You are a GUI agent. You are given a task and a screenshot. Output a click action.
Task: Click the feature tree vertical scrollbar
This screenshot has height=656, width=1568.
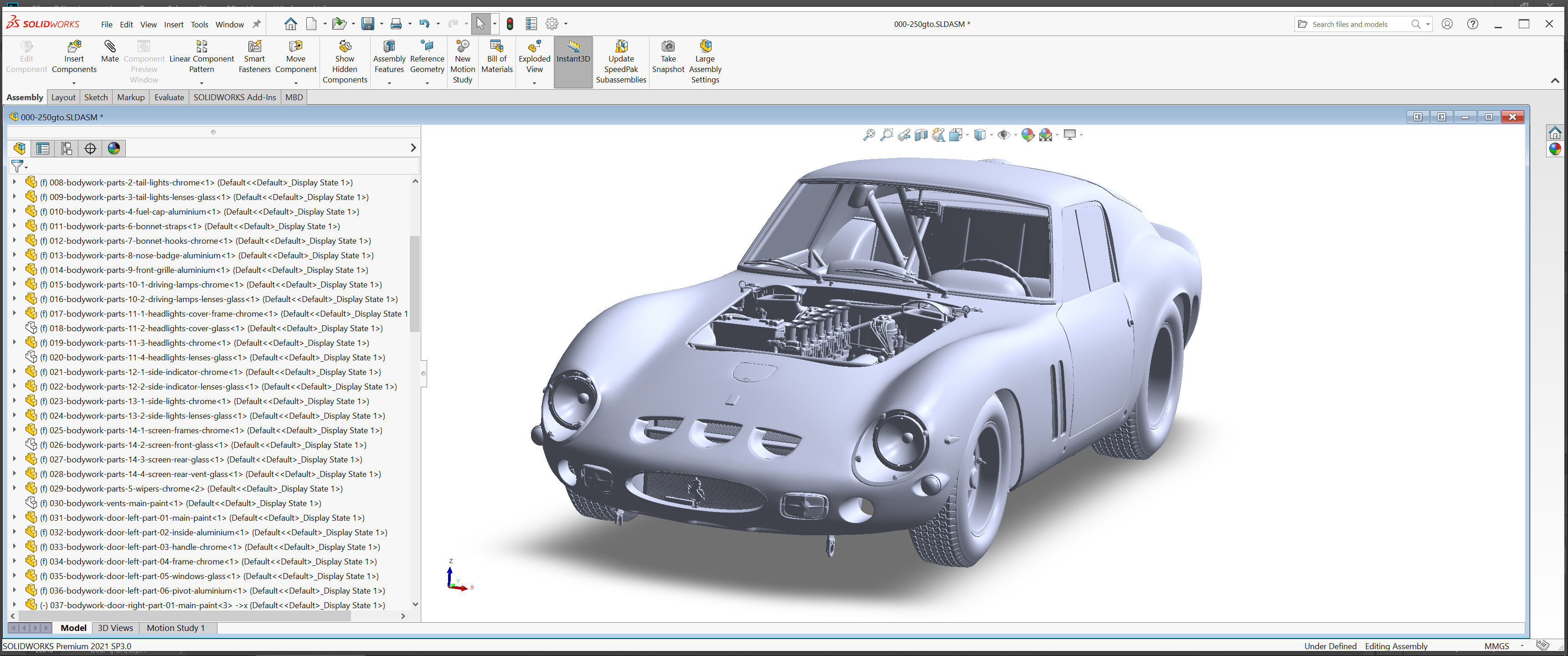click(414, 283)
